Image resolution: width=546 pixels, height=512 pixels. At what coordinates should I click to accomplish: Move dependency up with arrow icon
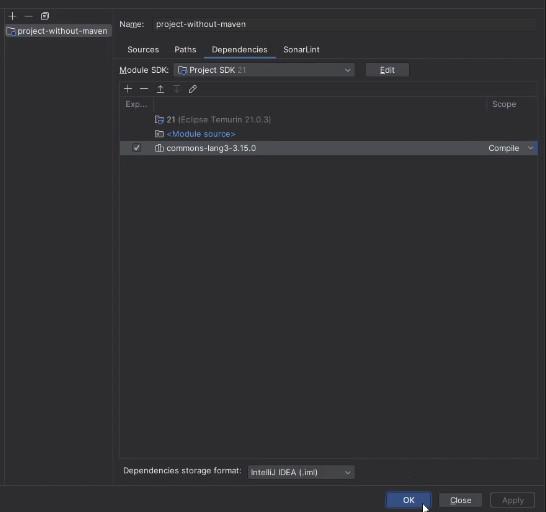pyautogui.click(x=160, y=89)
